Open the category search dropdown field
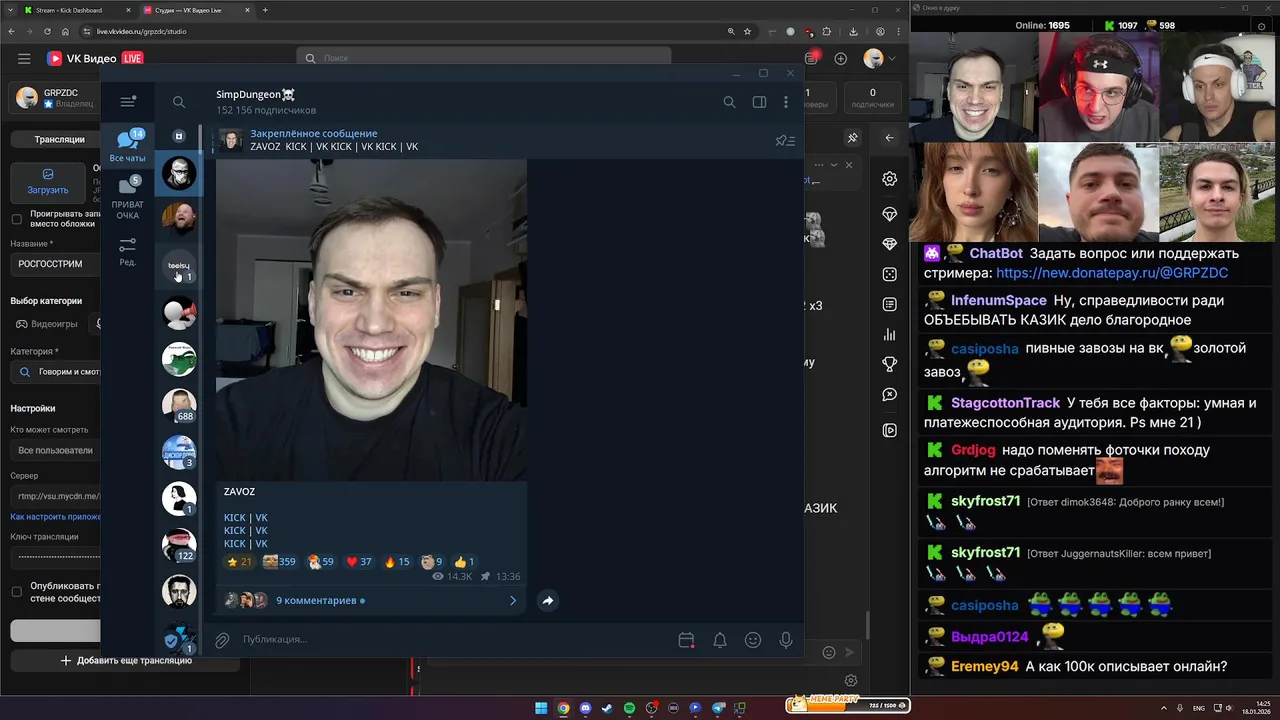The width and height of the screenshot is (1280, 720). (56, 371)
